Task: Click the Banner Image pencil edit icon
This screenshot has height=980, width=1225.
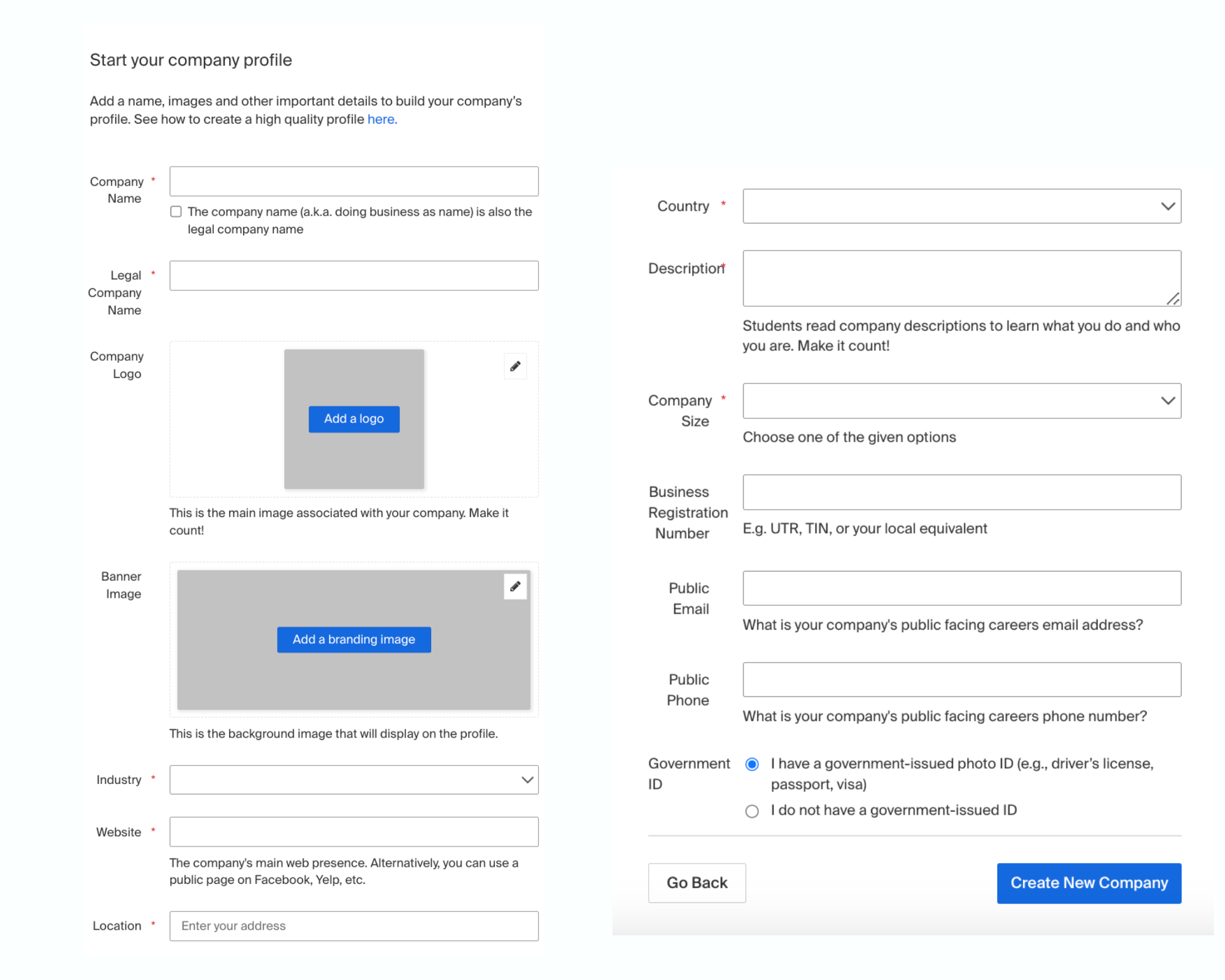Action: pos(515,586)
